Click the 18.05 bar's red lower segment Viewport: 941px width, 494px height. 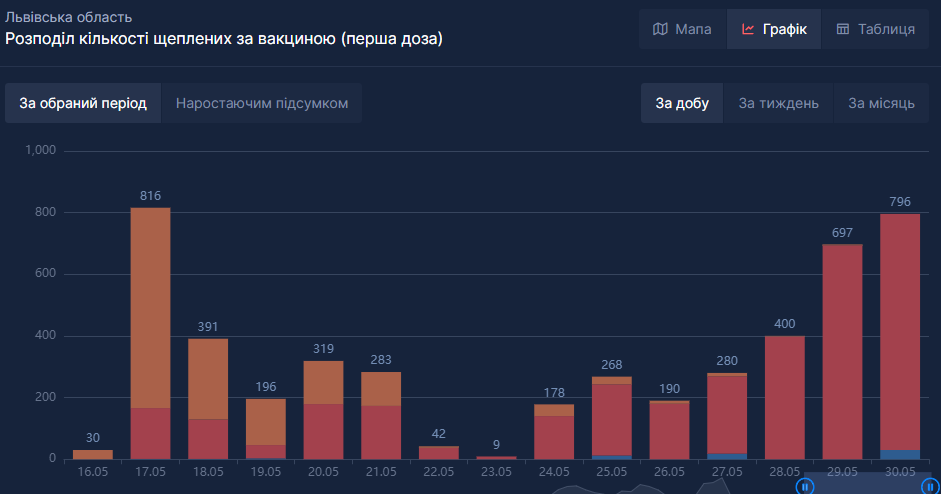208,439
